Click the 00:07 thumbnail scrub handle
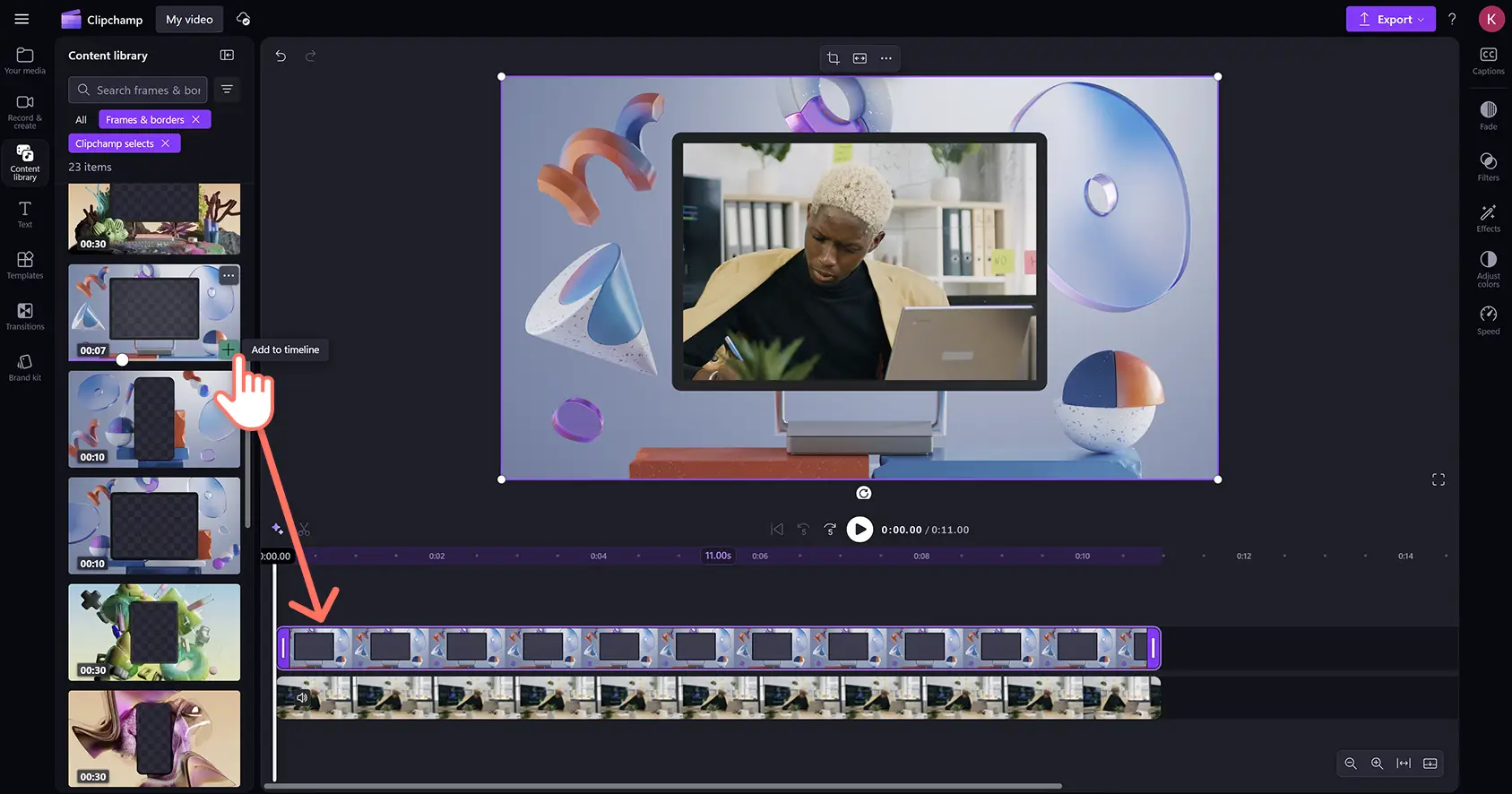Screen dimensions: 1512x794 pos(122,359)
